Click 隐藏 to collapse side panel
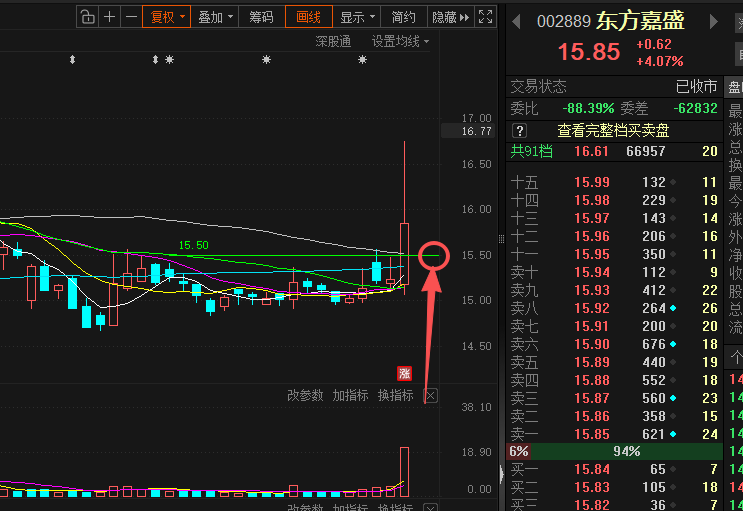Viewport: 743px width, 511px height. coord(450,18)
